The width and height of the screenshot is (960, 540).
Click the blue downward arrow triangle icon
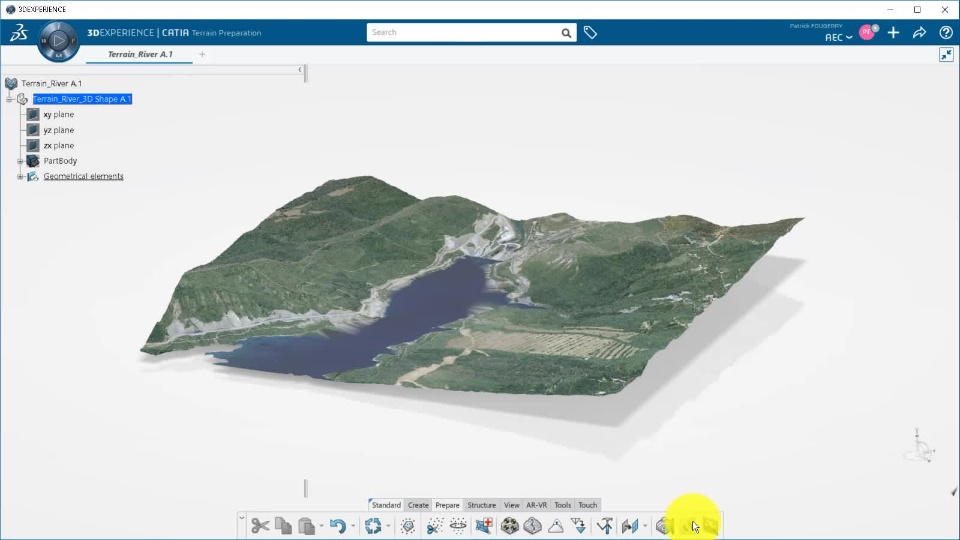tap(579, 525)
